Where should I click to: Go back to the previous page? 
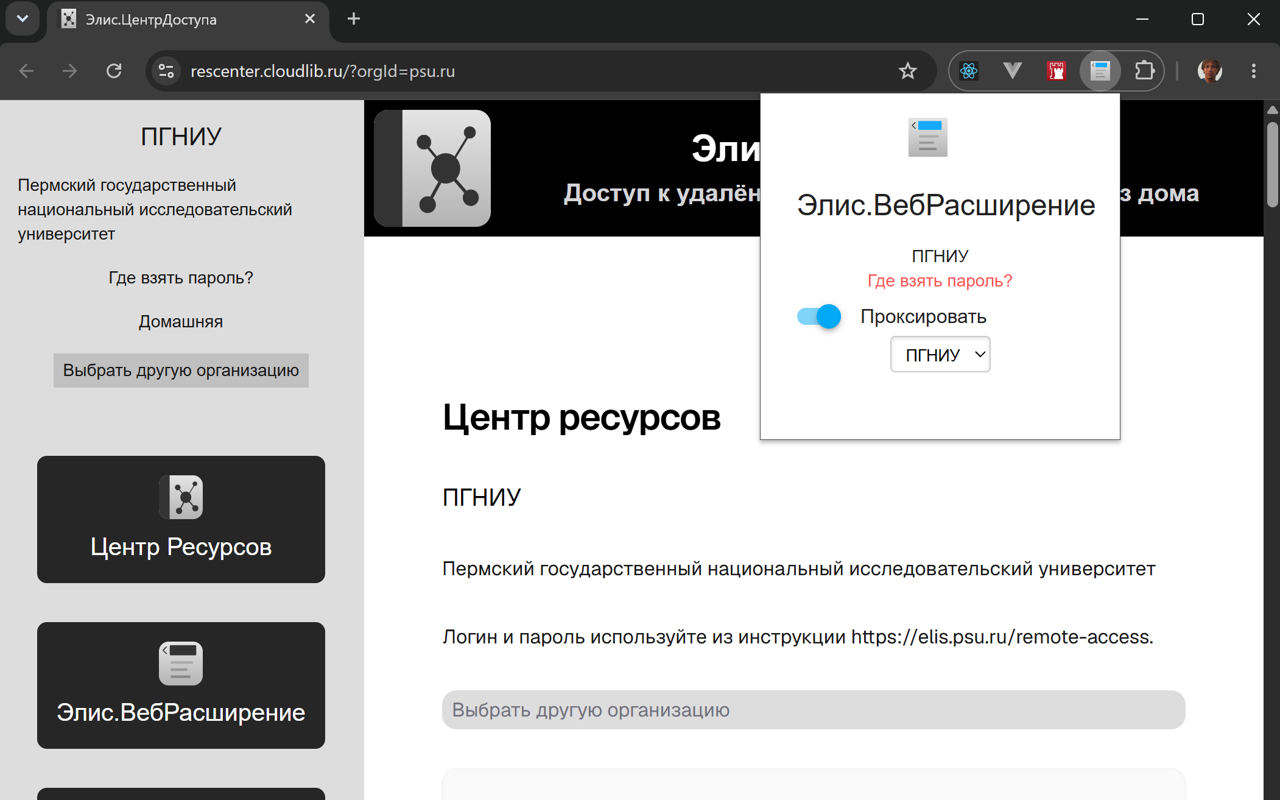click(x=27, y=71)
